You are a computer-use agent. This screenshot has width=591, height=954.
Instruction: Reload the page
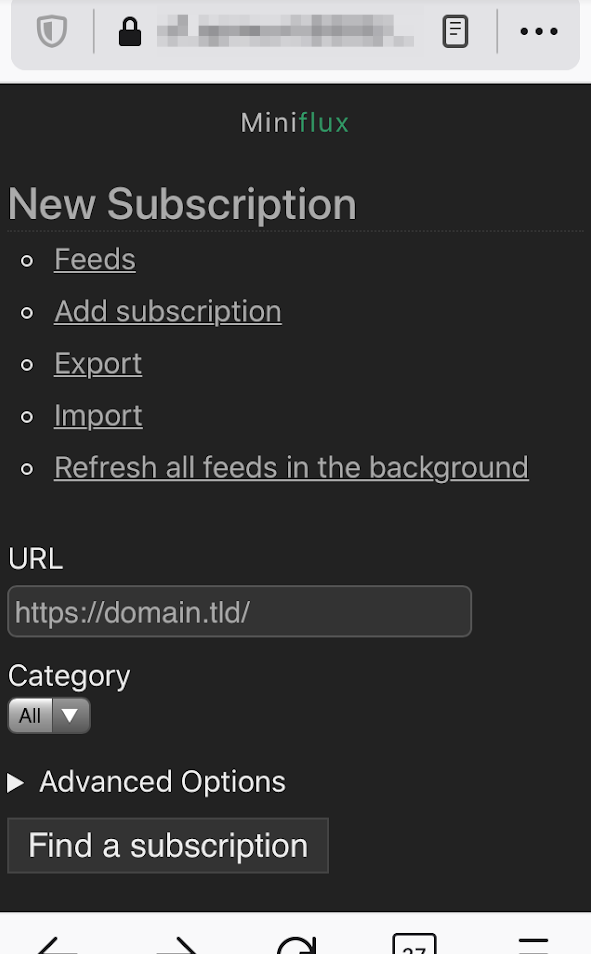pos(295,945)
